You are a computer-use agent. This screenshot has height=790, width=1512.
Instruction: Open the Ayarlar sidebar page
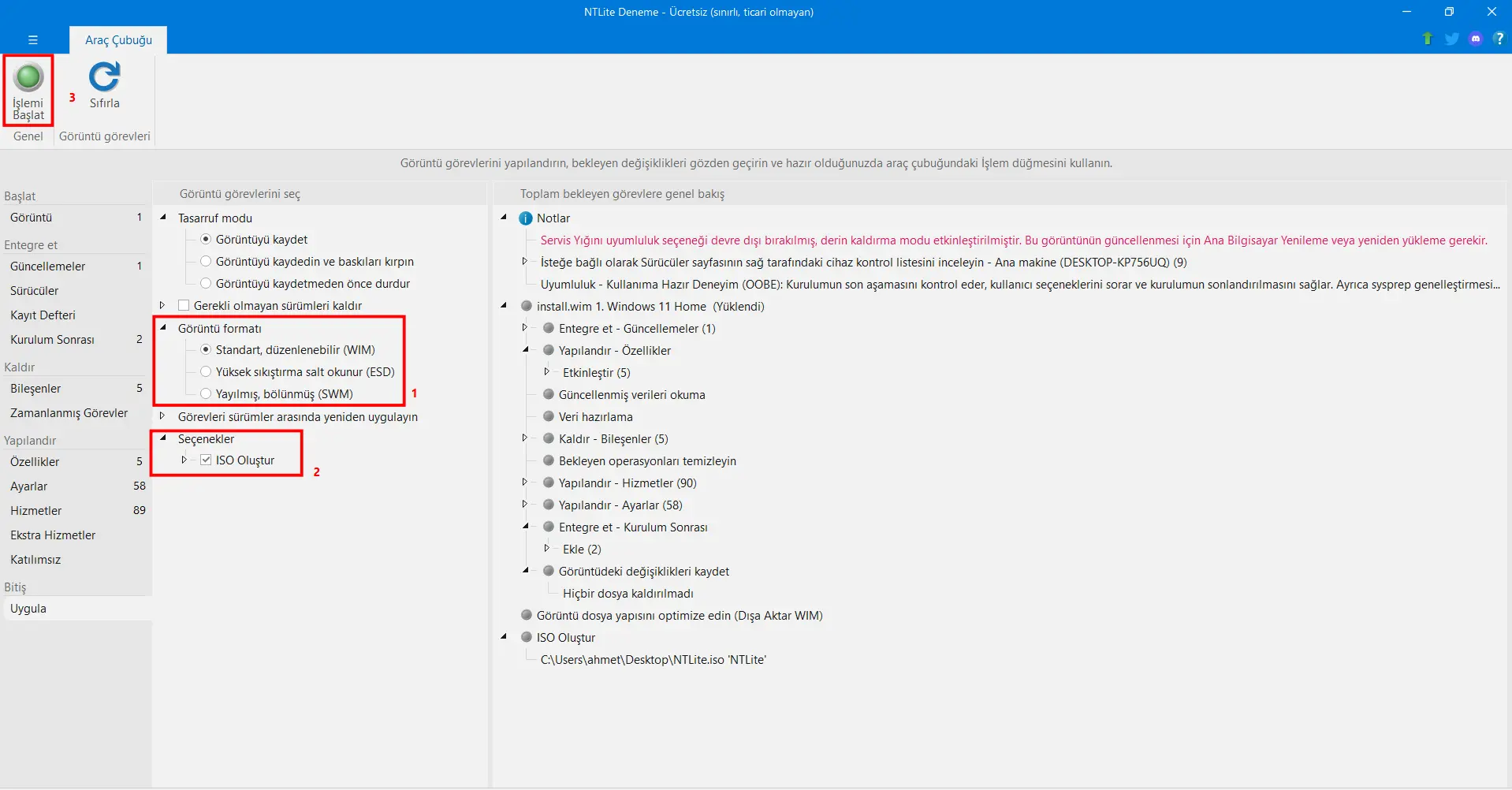pyautogui.click(x=76, y=486)
